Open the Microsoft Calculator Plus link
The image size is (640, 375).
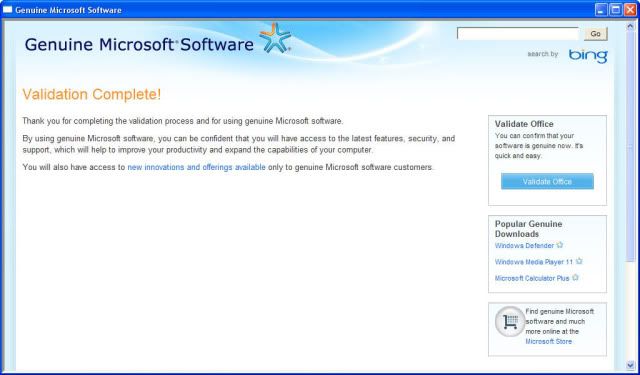(x=532, y=278)
